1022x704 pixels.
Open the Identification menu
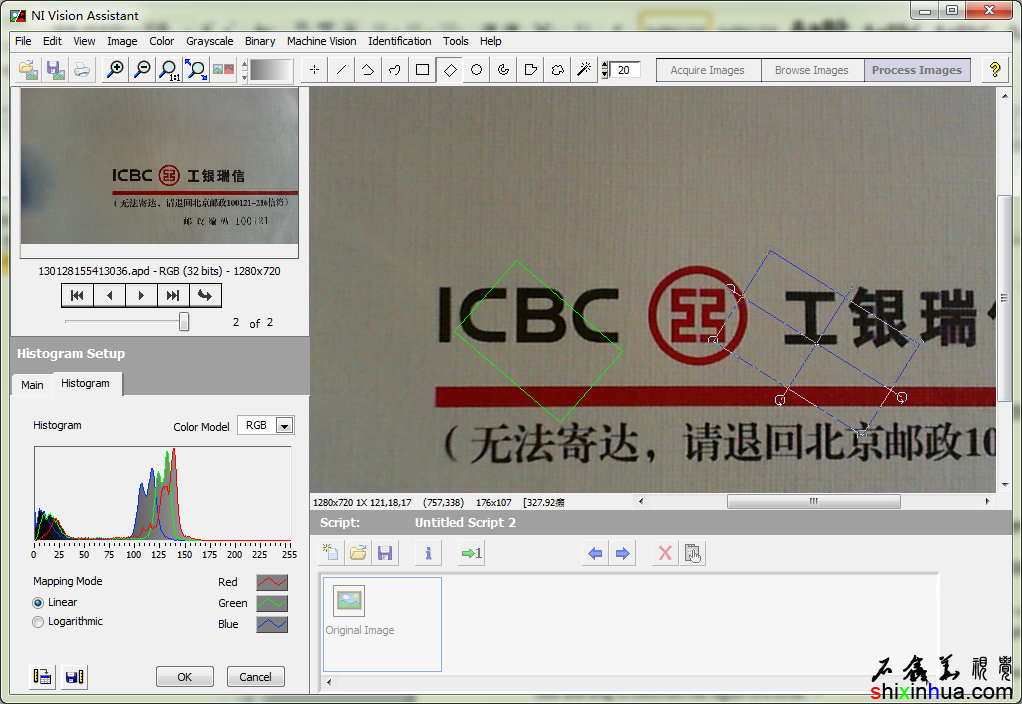400,41
